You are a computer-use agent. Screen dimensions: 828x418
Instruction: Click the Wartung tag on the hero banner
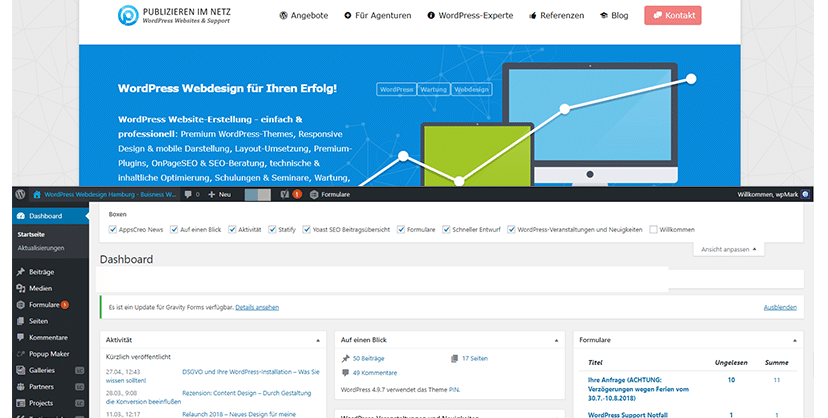434,89
